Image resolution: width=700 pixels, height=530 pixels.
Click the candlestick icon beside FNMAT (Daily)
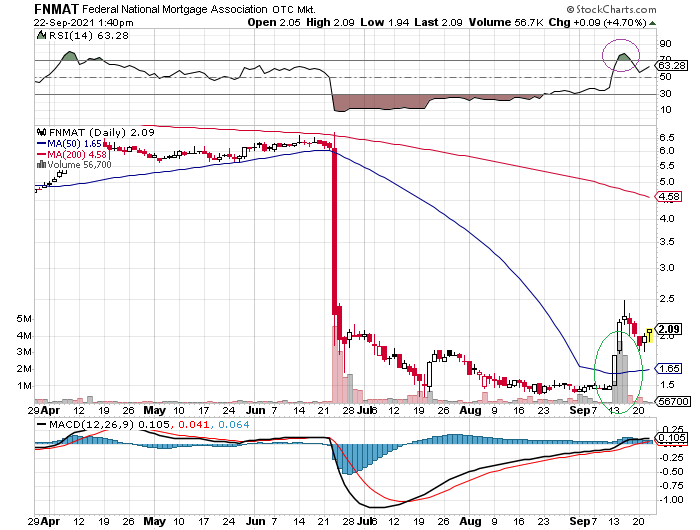(42, 132)
